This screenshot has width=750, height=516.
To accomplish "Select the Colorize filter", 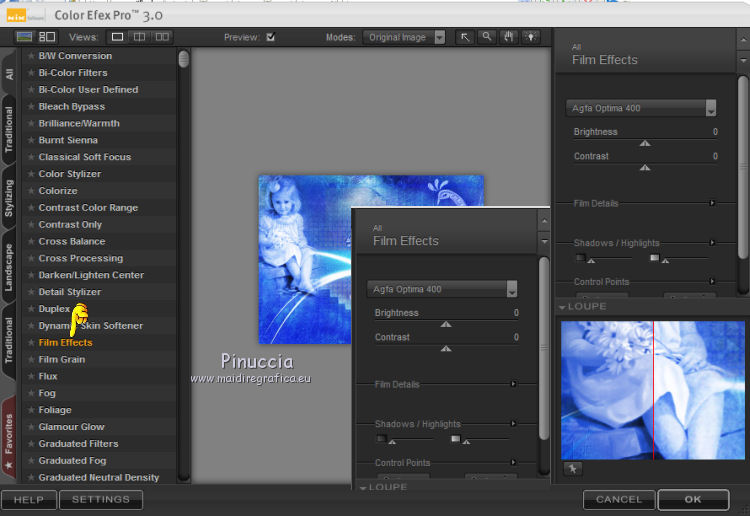I will click(x=58, y=191).
